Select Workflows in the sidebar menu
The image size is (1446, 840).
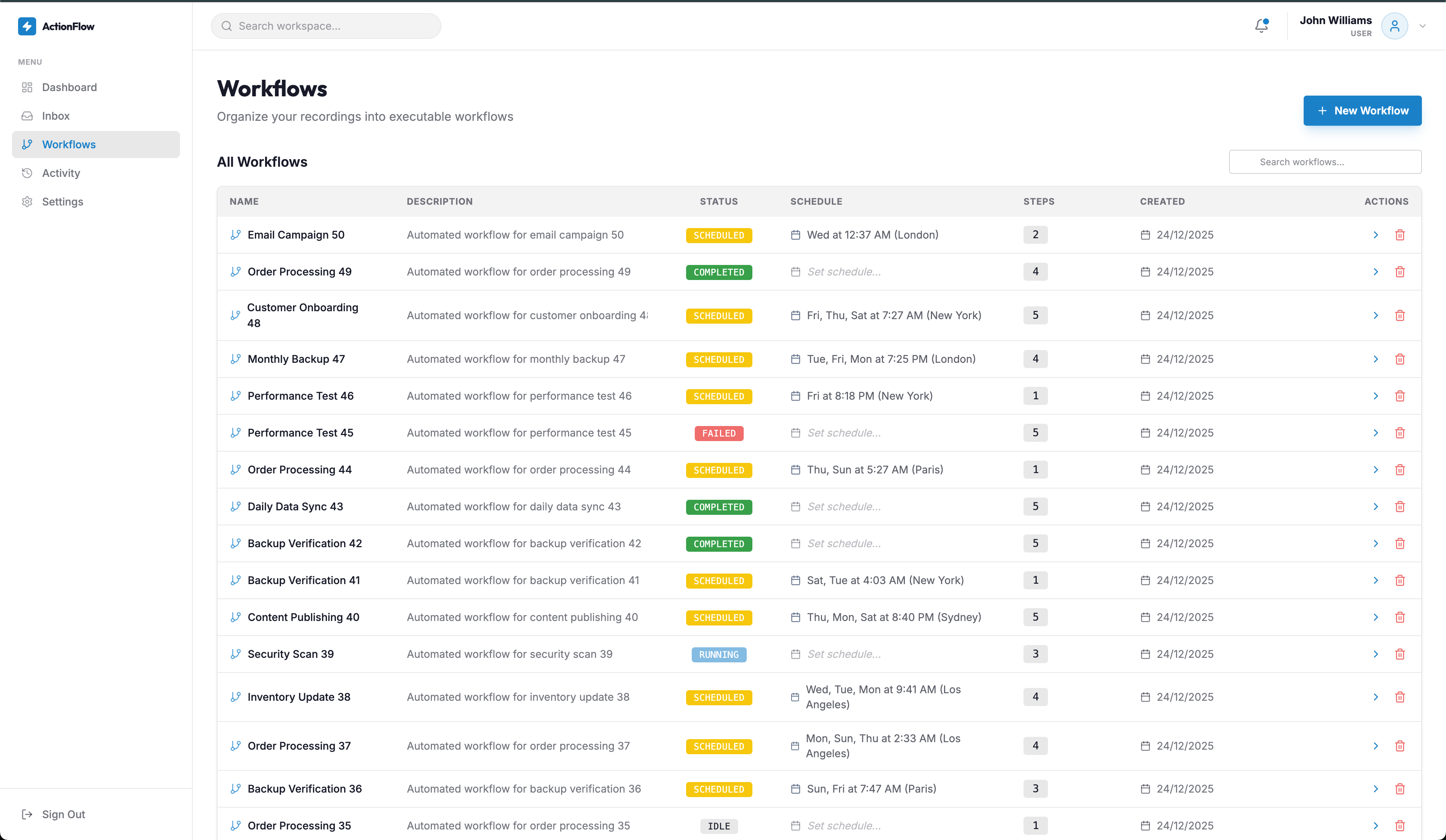(x=69, y=145)
